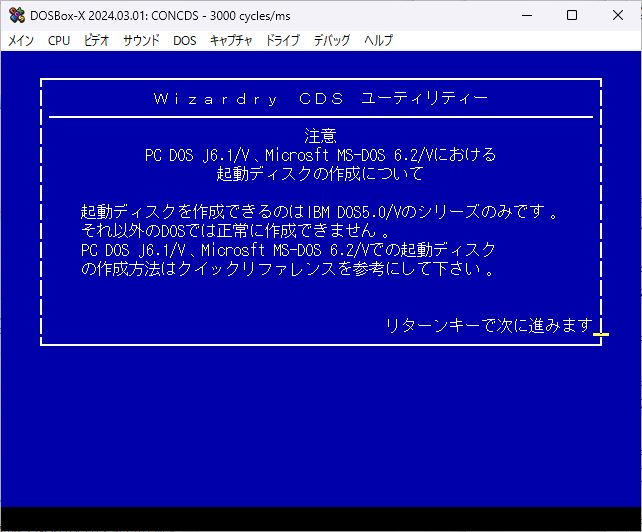Open the メイン menu
The width and height of the screenshot is (642, 532).
[21, 41]
